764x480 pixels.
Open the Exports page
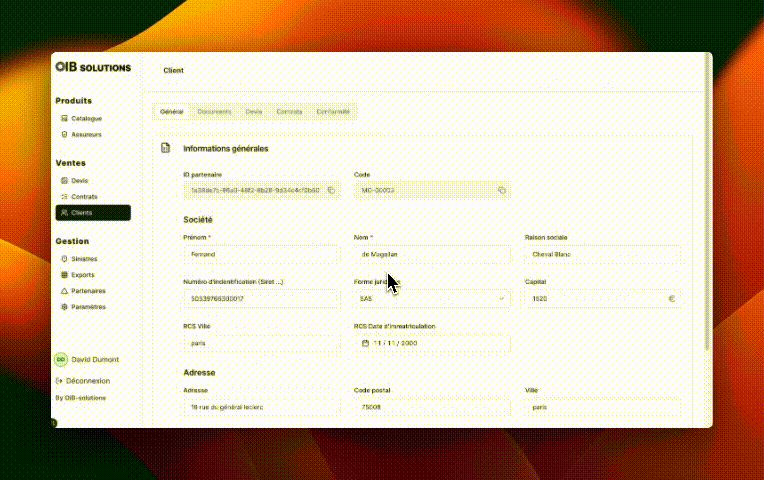[x=83, y=274]
